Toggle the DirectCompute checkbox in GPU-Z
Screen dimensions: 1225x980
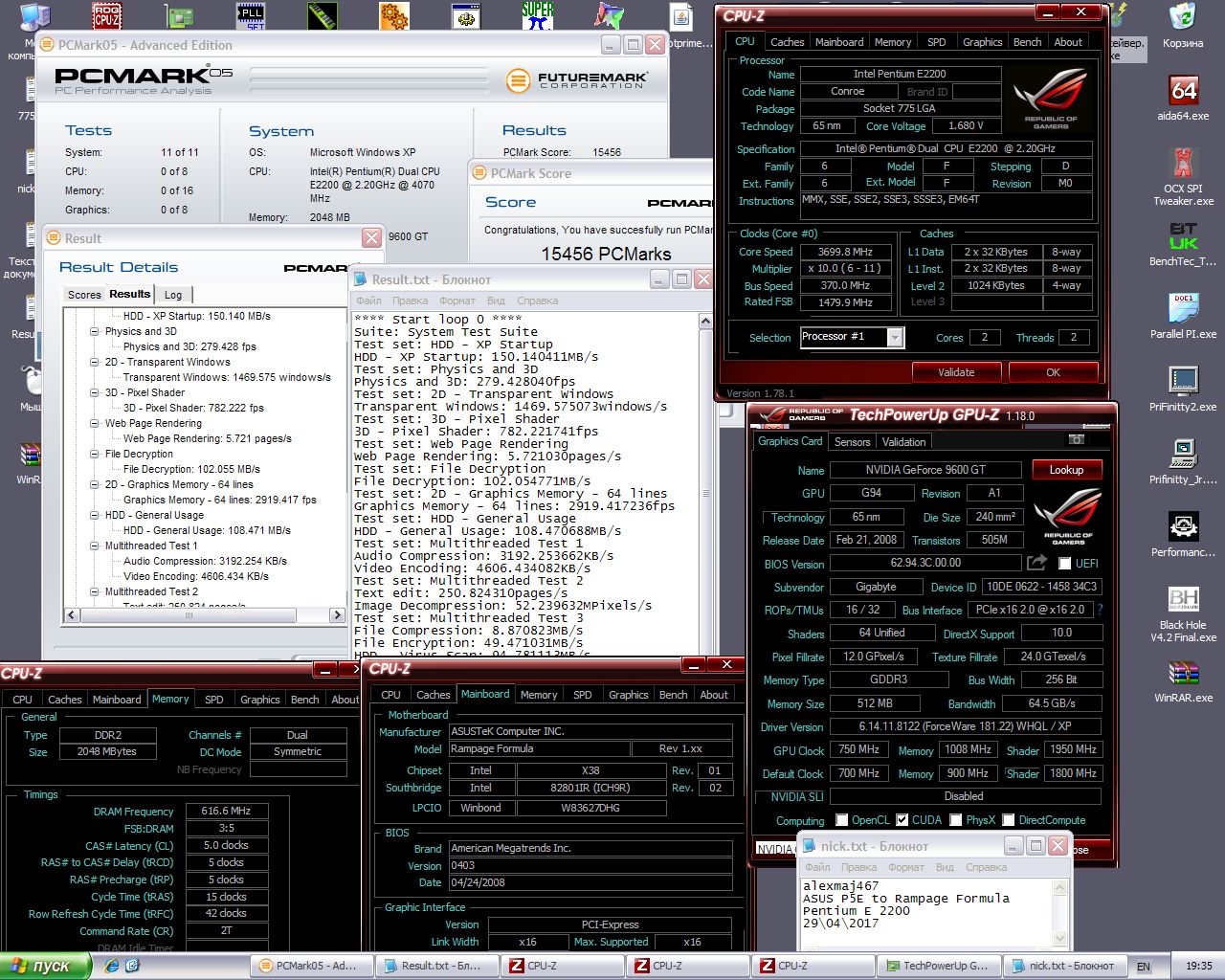1008,820
